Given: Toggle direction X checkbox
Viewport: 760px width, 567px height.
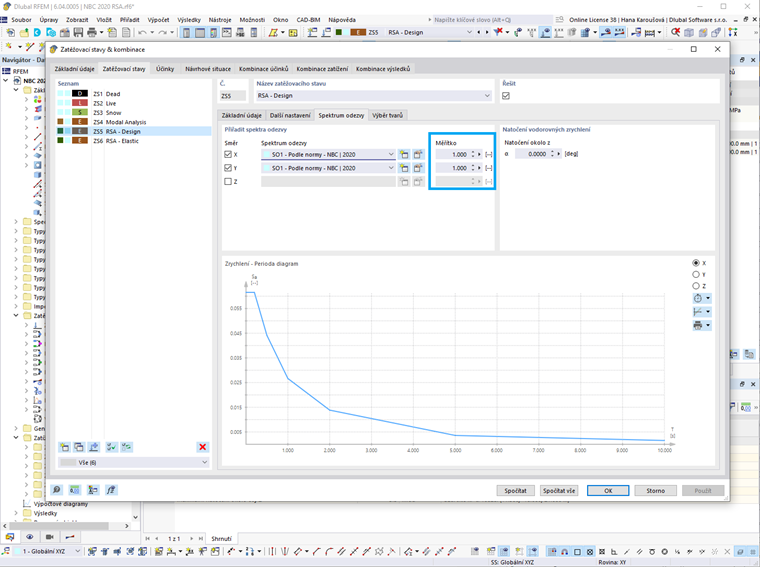Looking at the screenshot, I should pos(228,155).
